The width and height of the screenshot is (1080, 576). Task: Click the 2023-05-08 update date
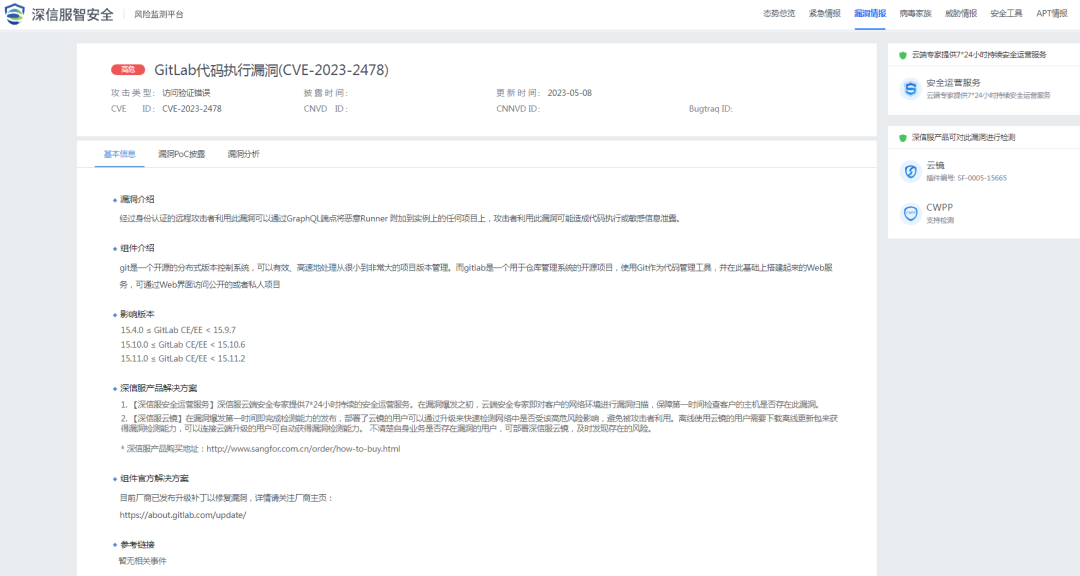(x=570, y=93)
